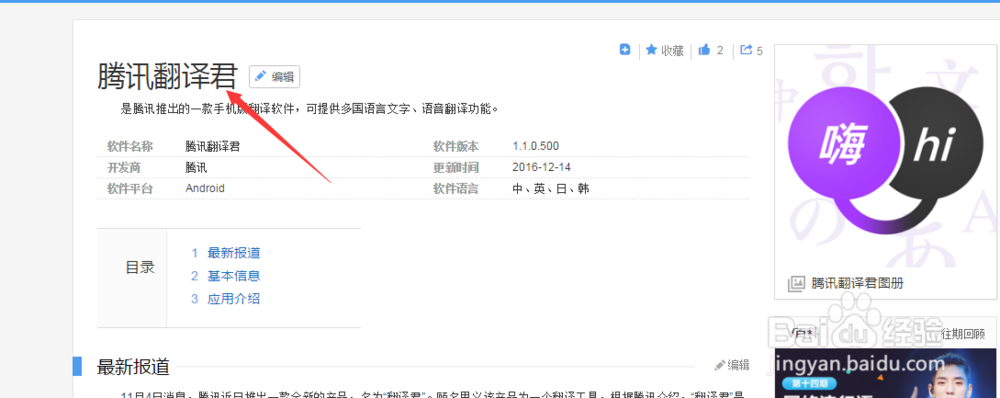Click the 软件语言 field label

pyautogui.click(x=455, y=189)
